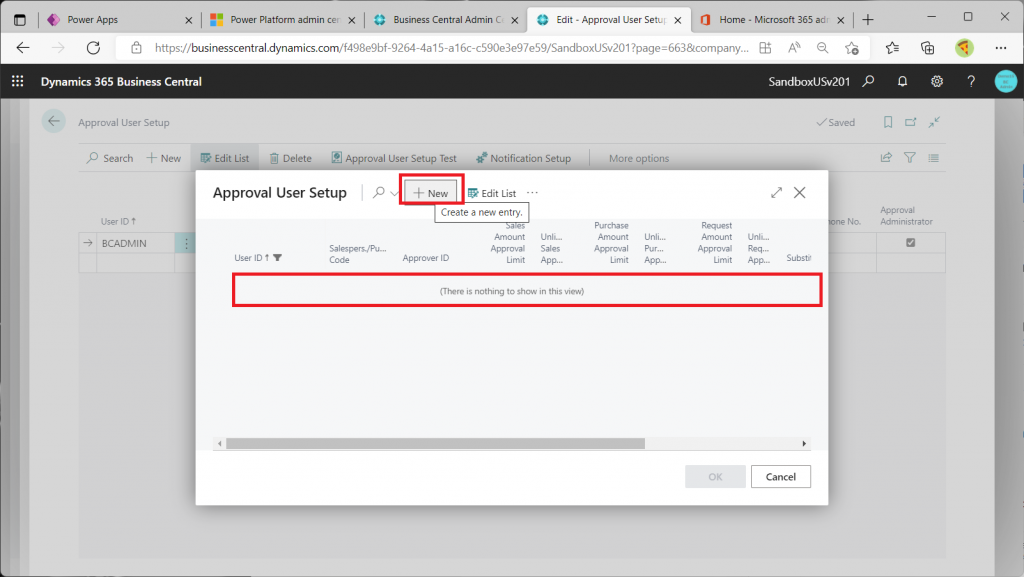Viewport: 1024px width, 577px height.
Task: Close the Approval User Setup dialog
Action: point(799,193)
